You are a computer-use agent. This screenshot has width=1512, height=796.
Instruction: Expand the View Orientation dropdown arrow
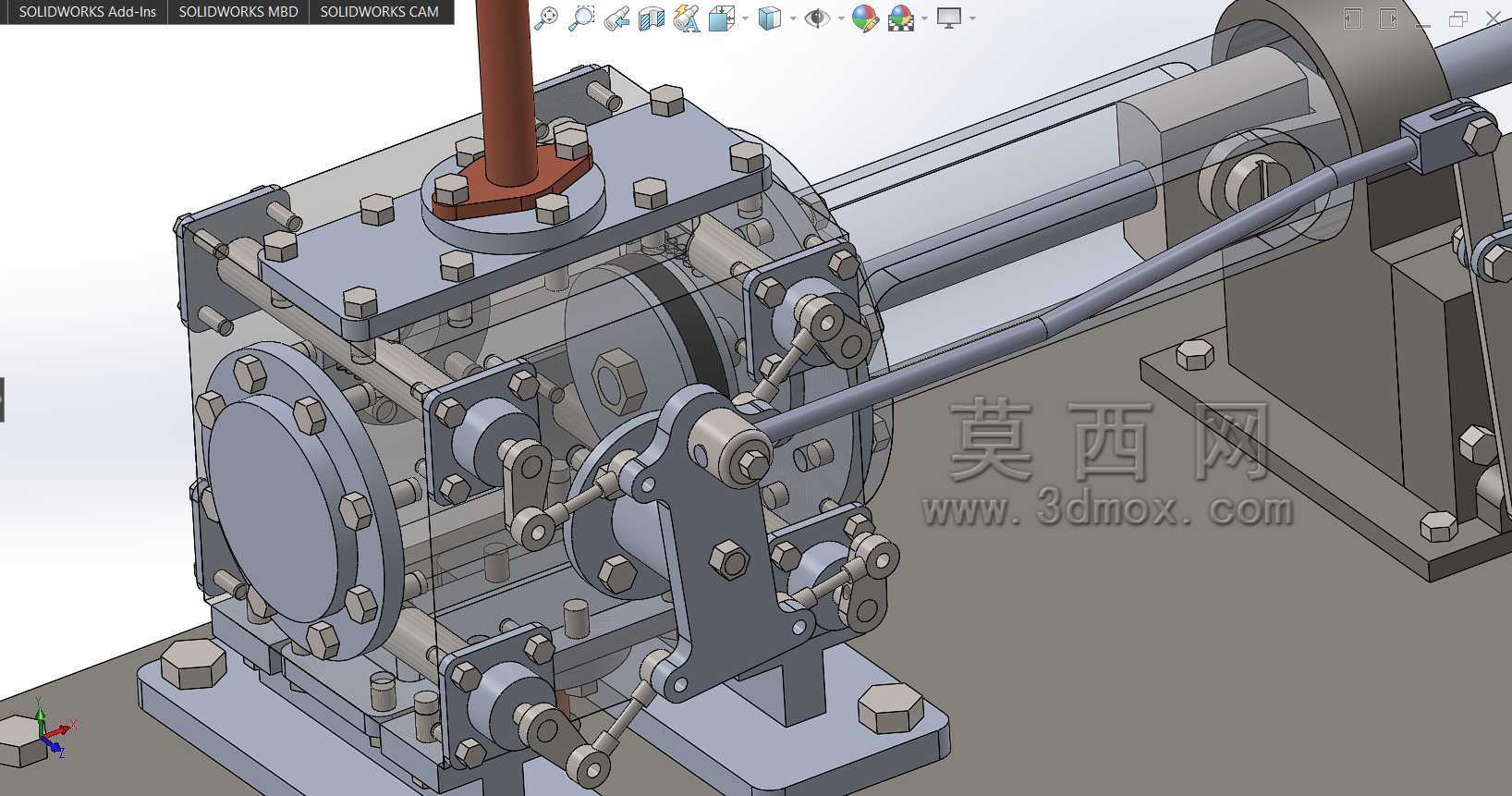click(744, 18)
